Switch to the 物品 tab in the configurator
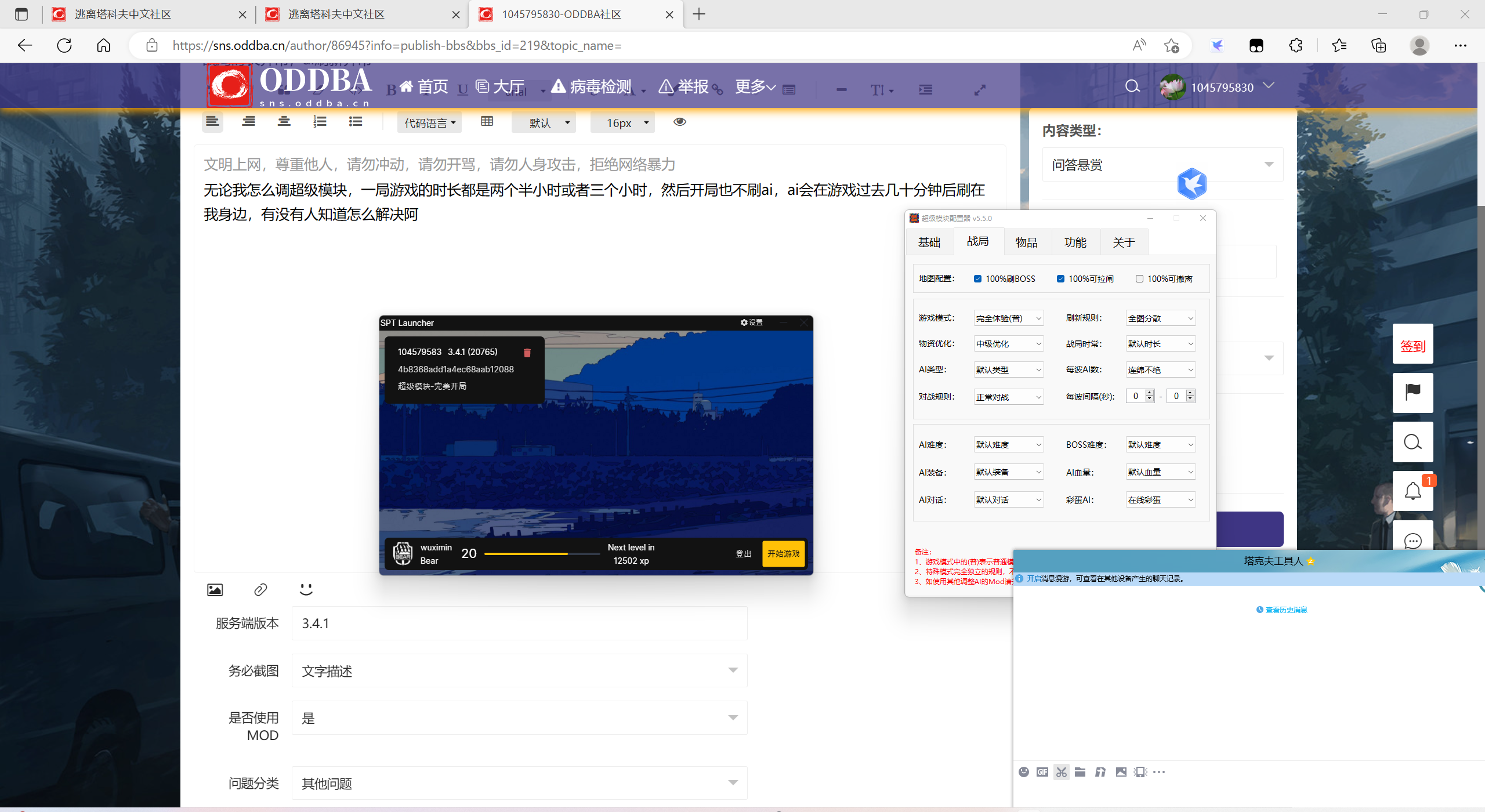This screenshot has width=1485, height=812. (1026, 242)
